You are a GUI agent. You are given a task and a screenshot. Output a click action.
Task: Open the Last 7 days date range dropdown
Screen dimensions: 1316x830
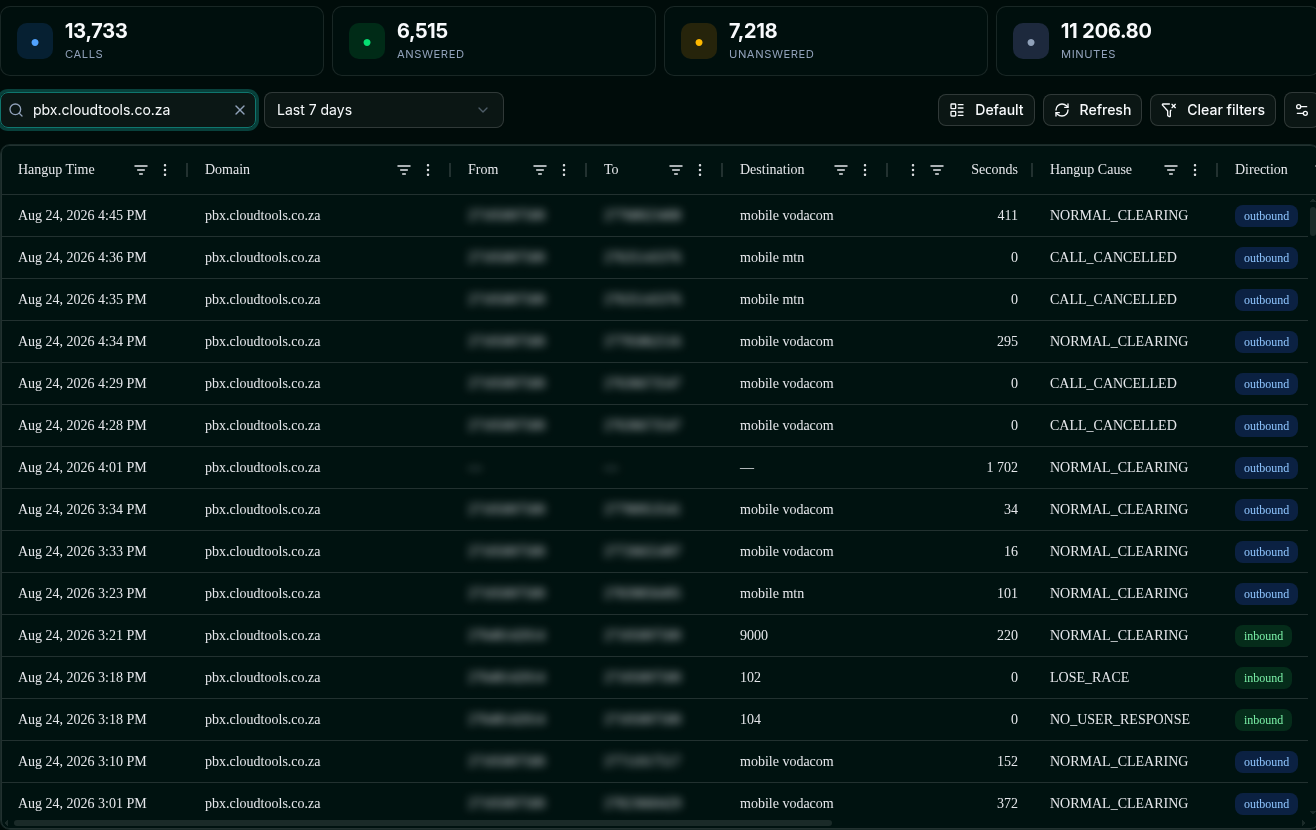pyautogui.click(x=384, y=110)
